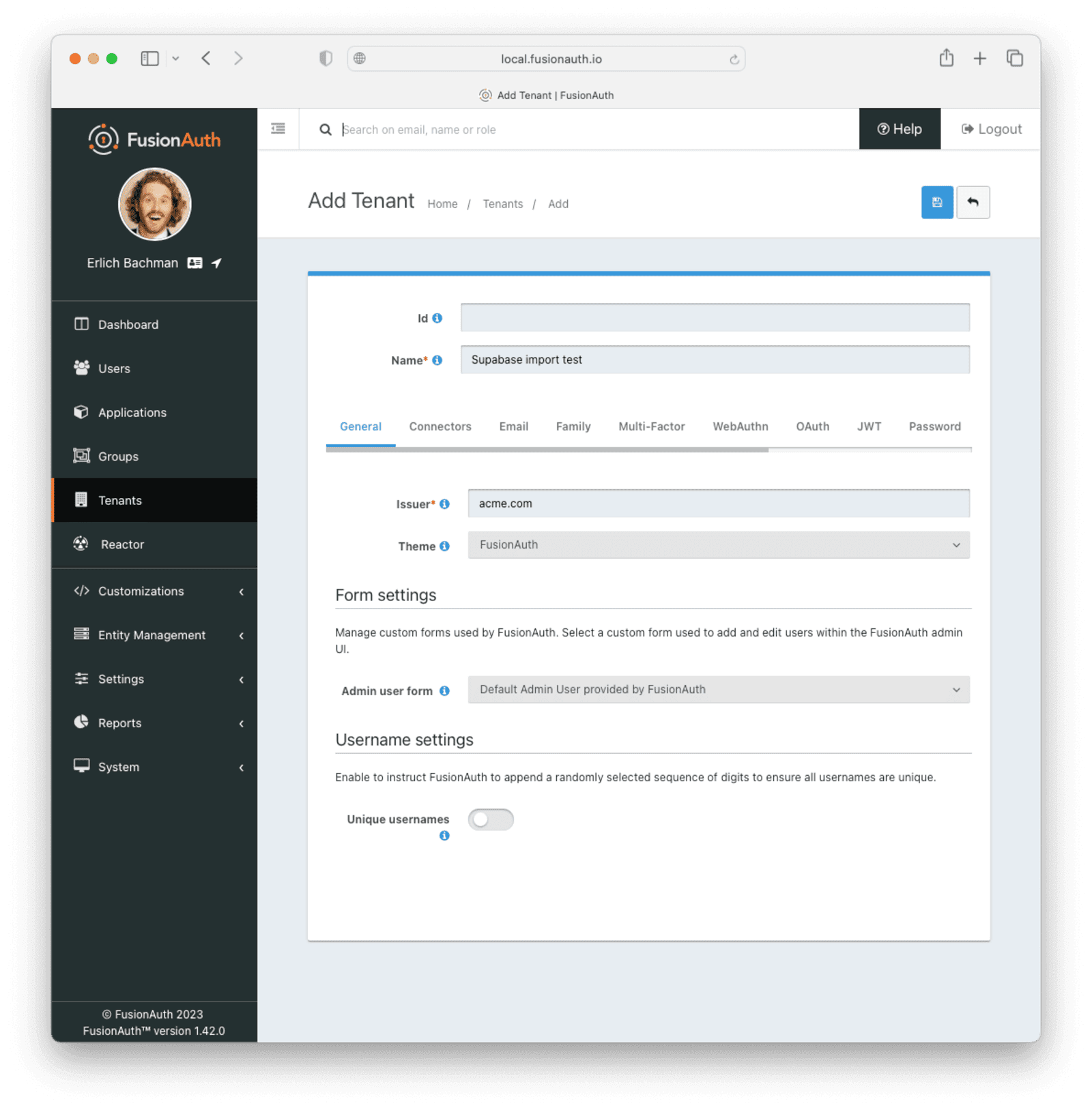This screenshot has height=1110, width=1092.
Task: Open Reactor in the sidebar
Action: [154, 544]
